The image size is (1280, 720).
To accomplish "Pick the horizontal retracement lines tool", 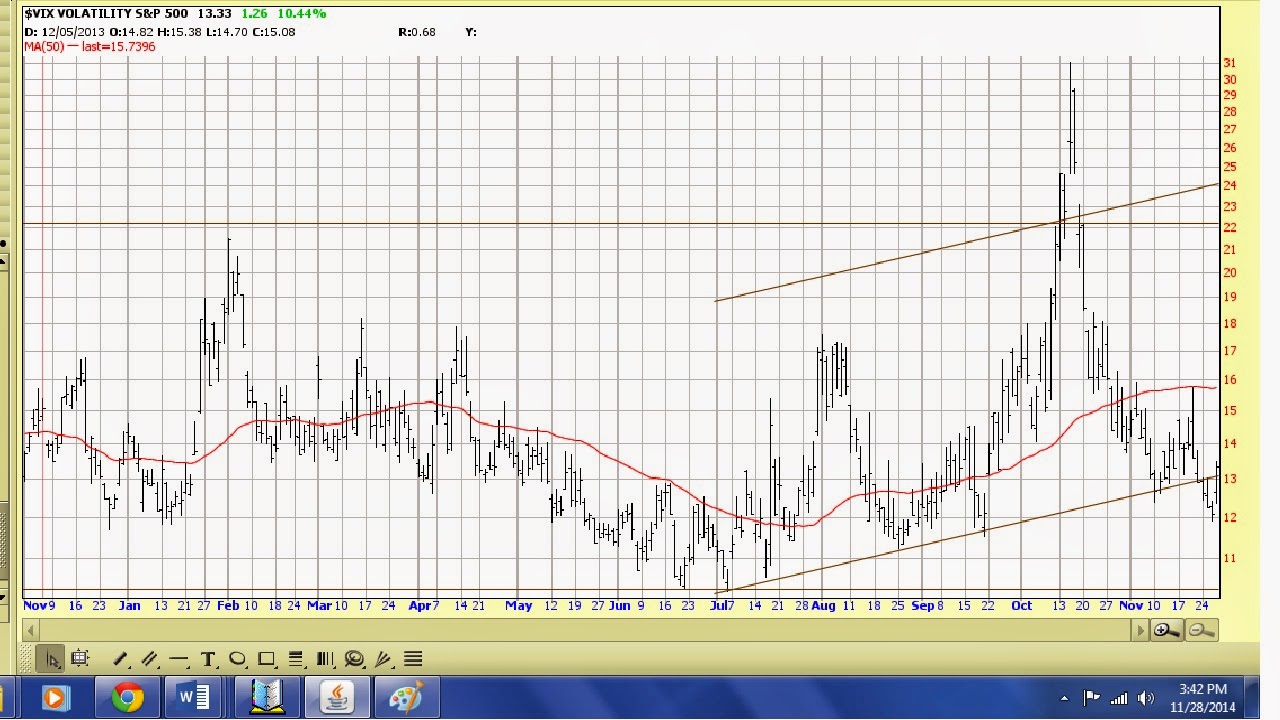I will (x=295, y=659).
